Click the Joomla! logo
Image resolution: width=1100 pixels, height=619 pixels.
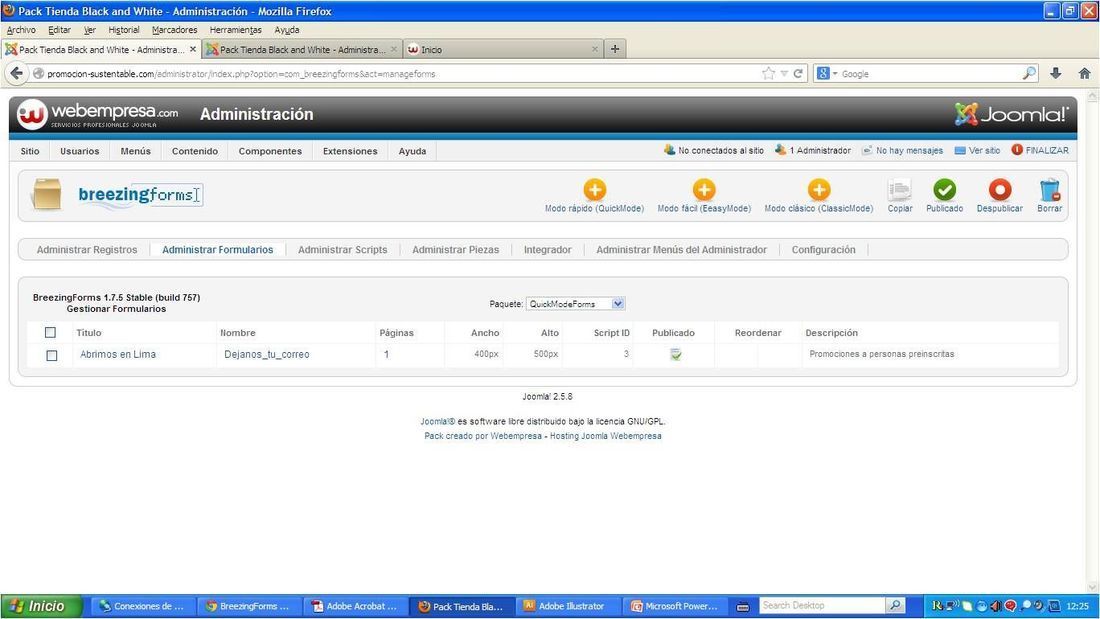point(1011,114)
